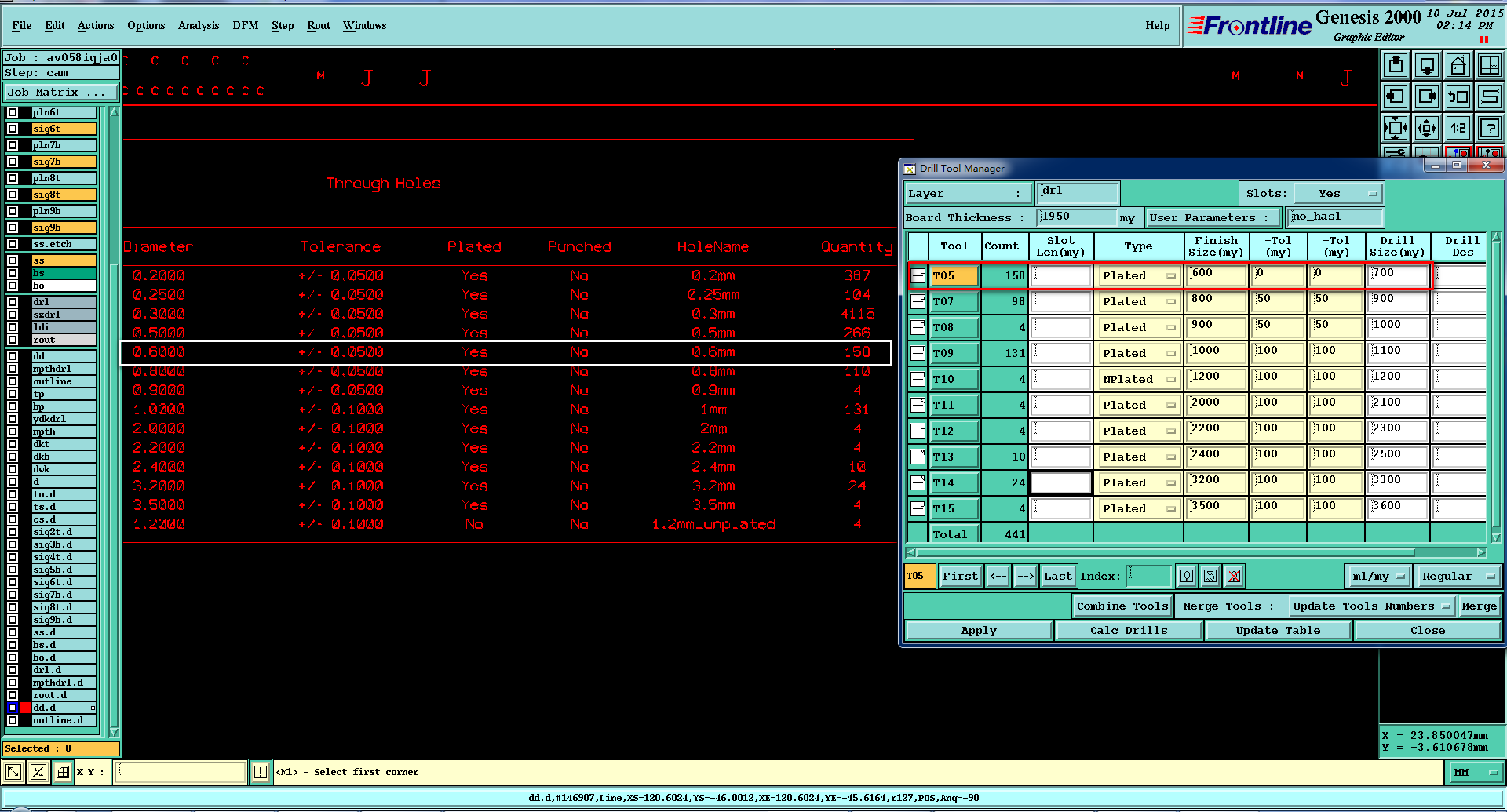Open the Actions menu

pos(96,25)
